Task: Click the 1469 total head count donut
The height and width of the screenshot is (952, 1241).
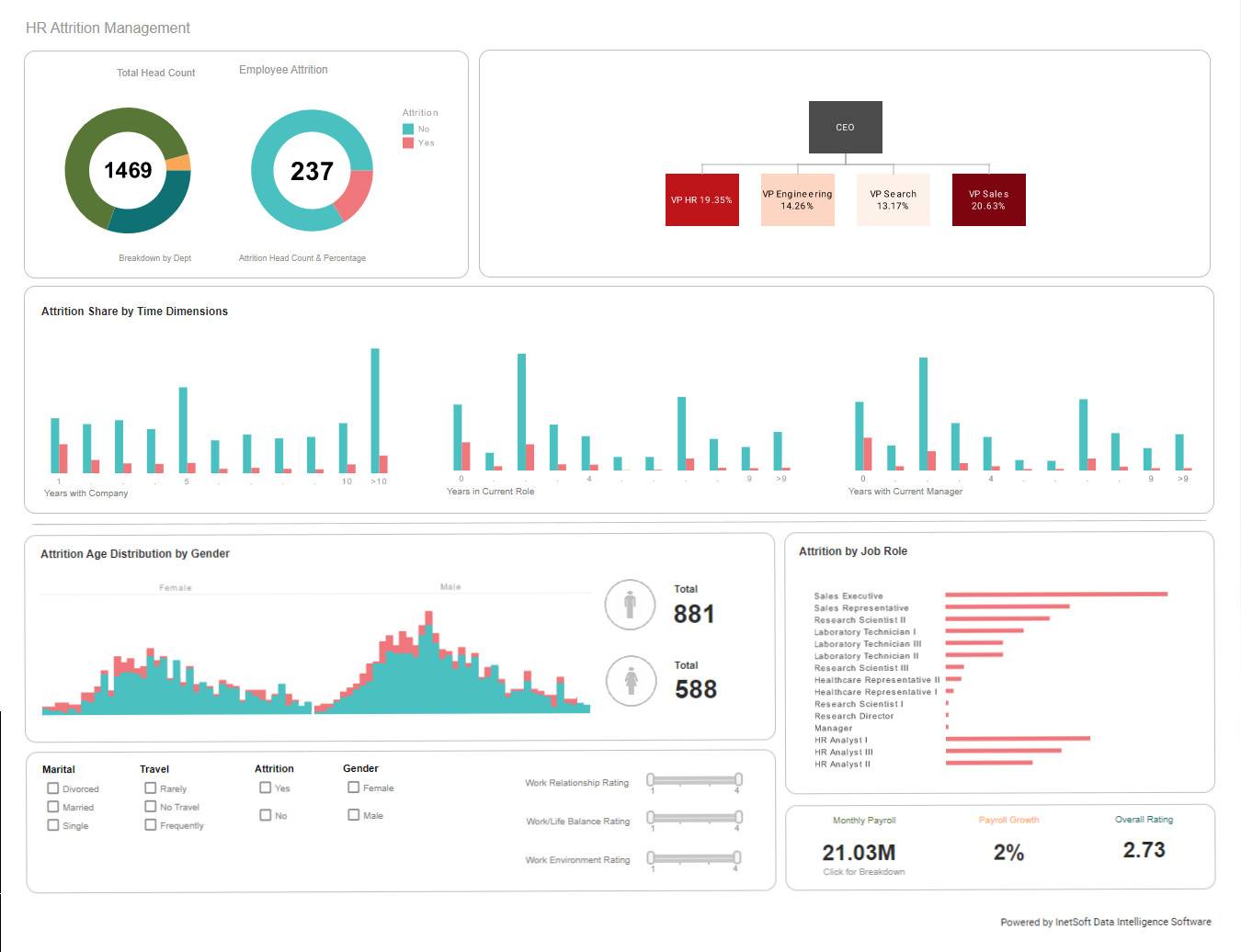Action: click(x=128, y=170)
